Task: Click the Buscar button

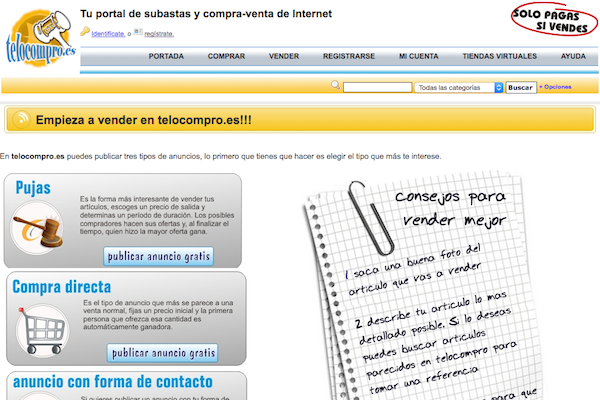Action: pos(521,88)
